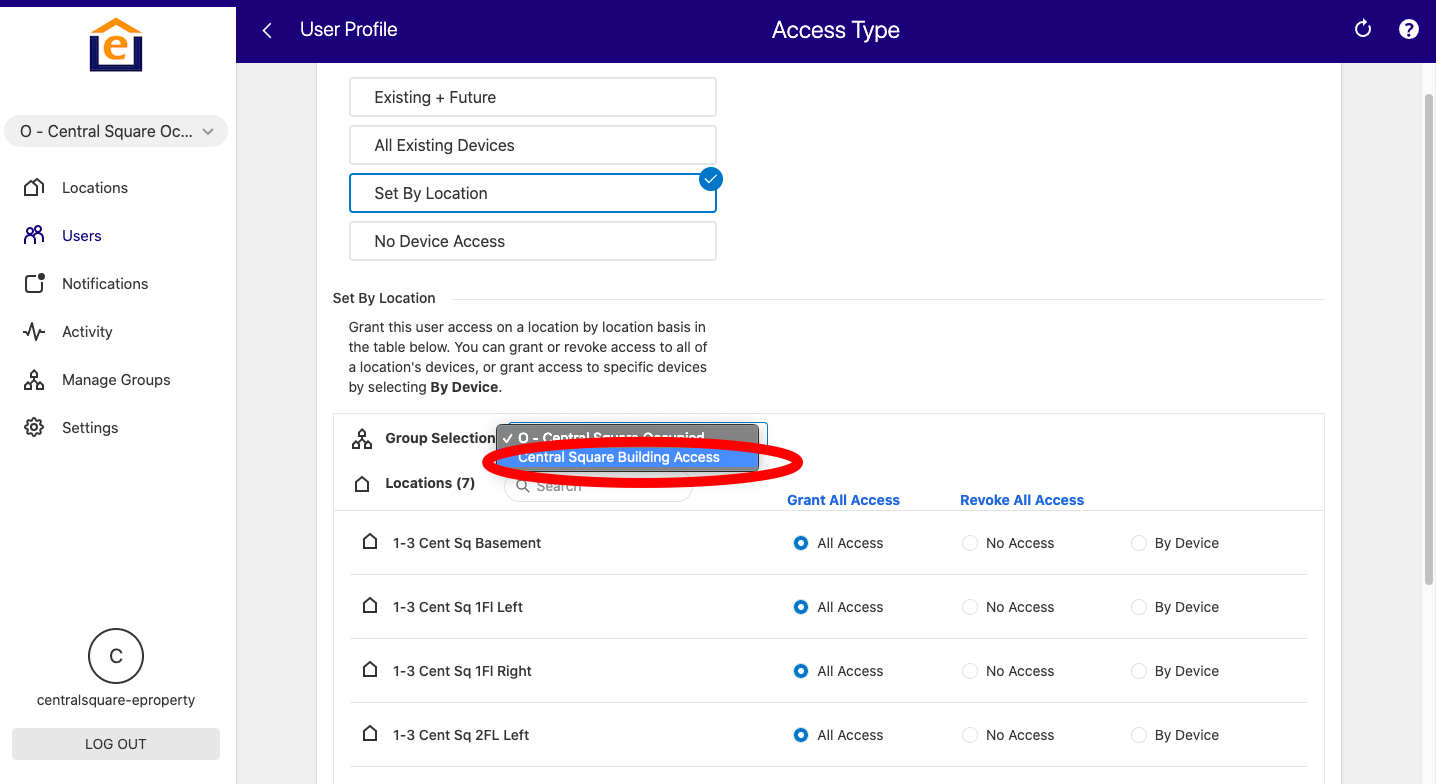
Task: Click the 1-3 Cent Sq Basement location name
Action: pyautogui.click(x=467, y=543)
